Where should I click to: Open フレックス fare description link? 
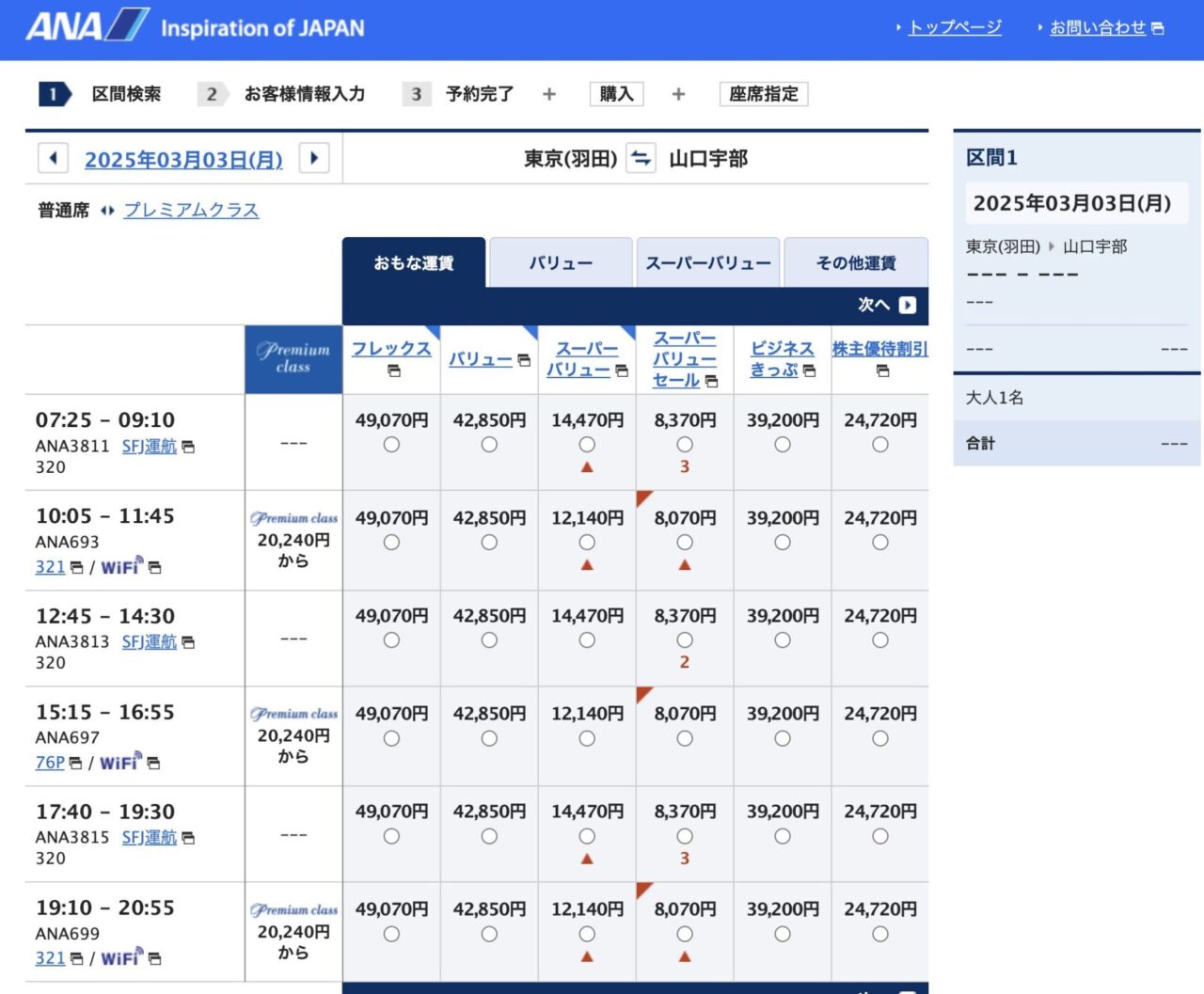[391, 349]
